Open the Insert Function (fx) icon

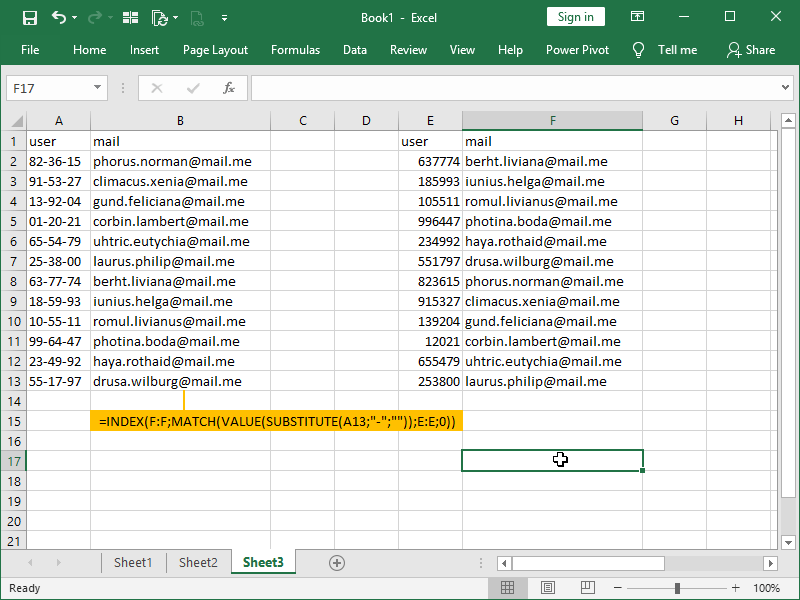(227, 88)
